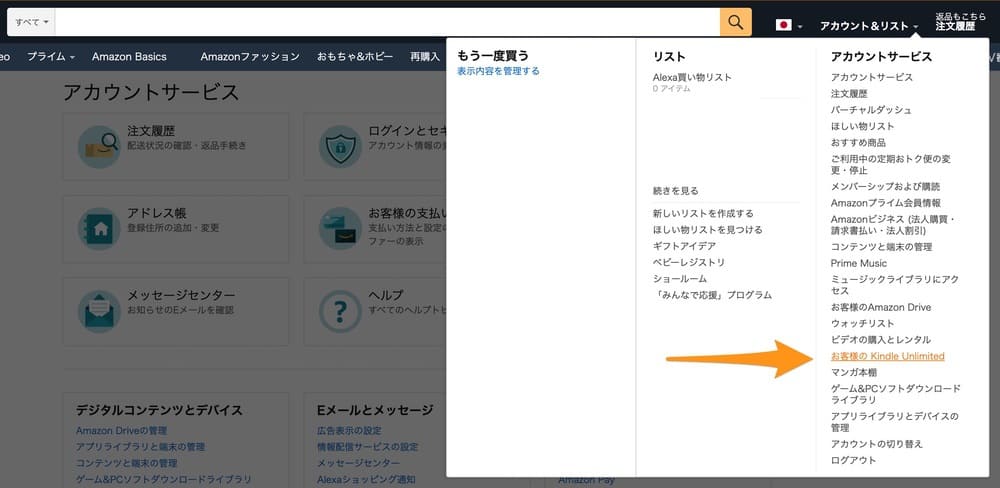The height and width of the screenshot is (488, 1000).
Task: Click inside the main search text field
Action: coord(387,22)
